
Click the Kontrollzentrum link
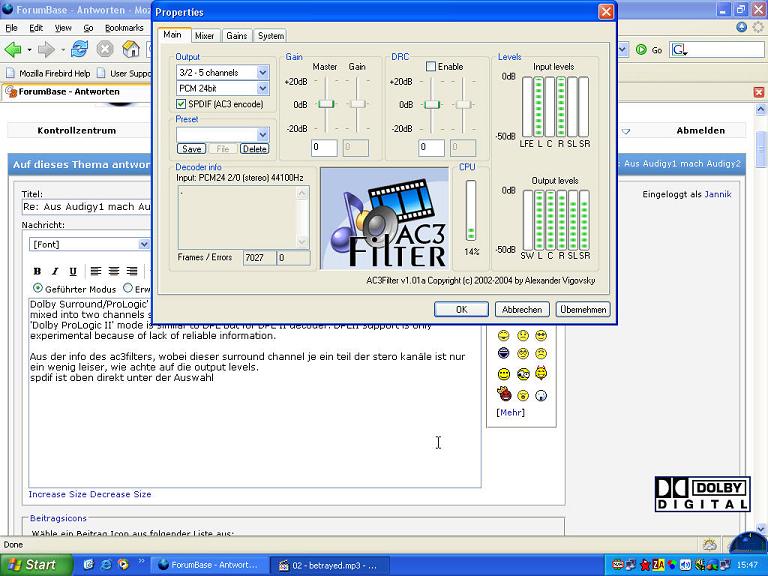click(x=76, y=130)
